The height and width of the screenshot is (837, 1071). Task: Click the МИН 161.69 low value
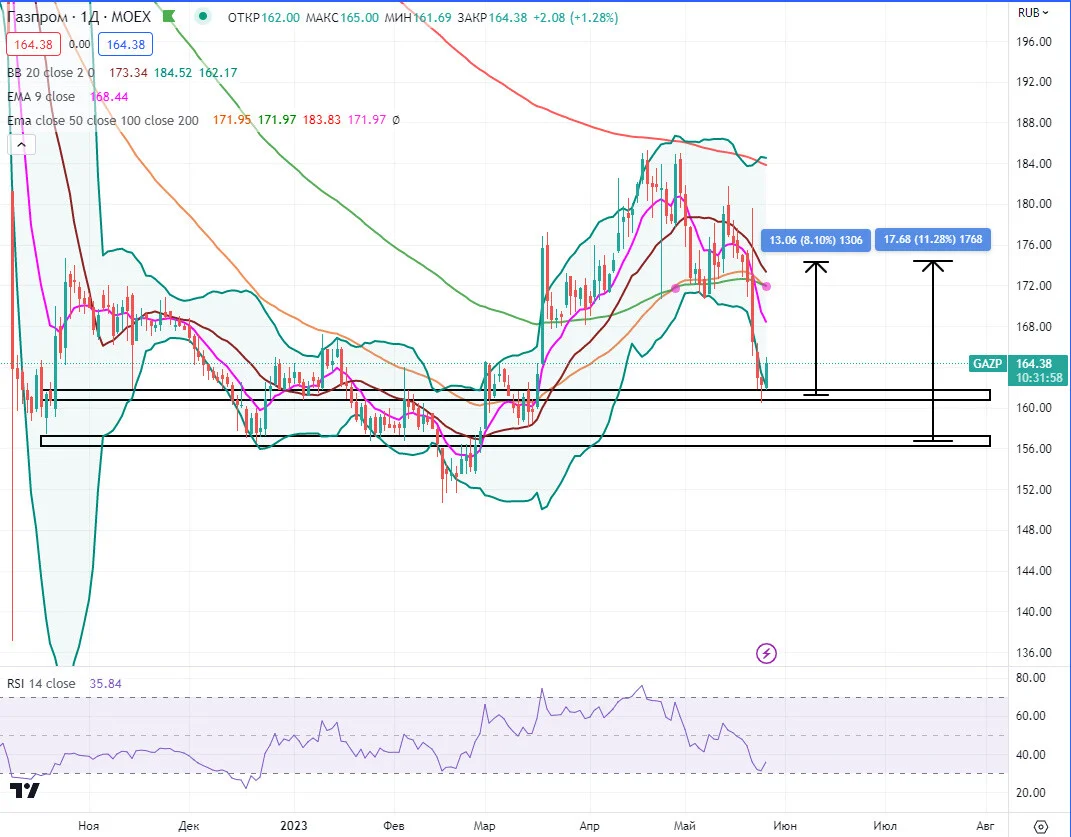pyautogui.click(x=418, y=17)
